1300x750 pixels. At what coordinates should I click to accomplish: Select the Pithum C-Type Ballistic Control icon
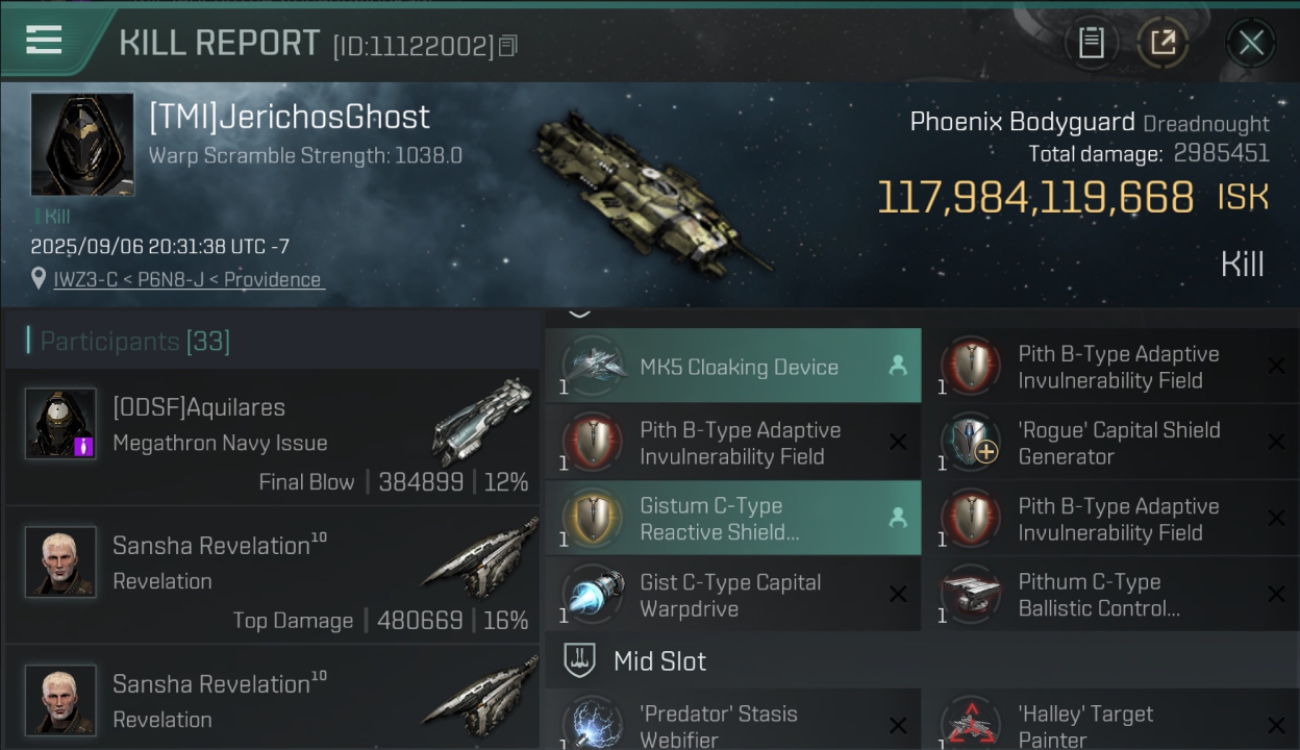click(x=970, y=594)
